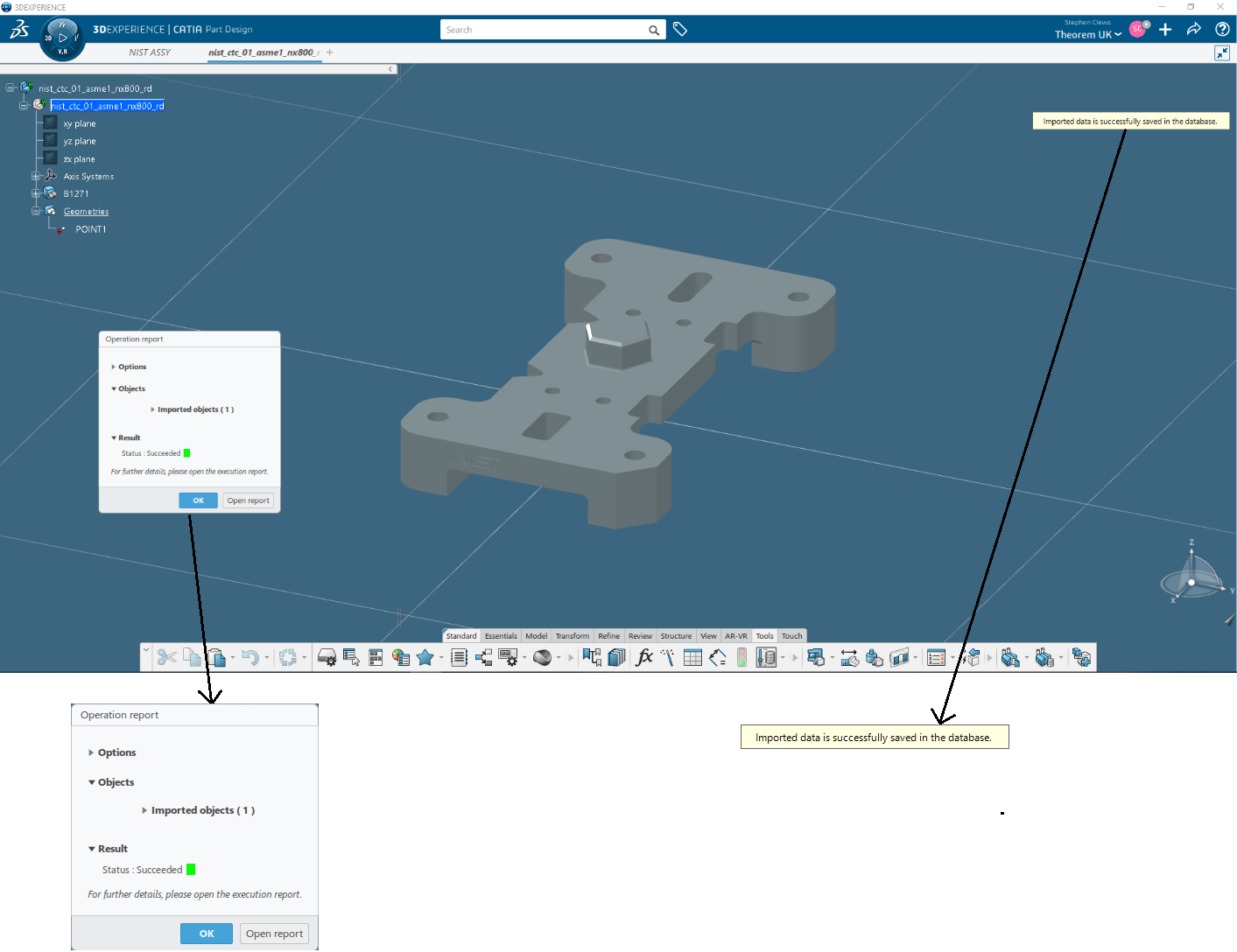Click OK in the enlarged Operation report

pos(207,934)
